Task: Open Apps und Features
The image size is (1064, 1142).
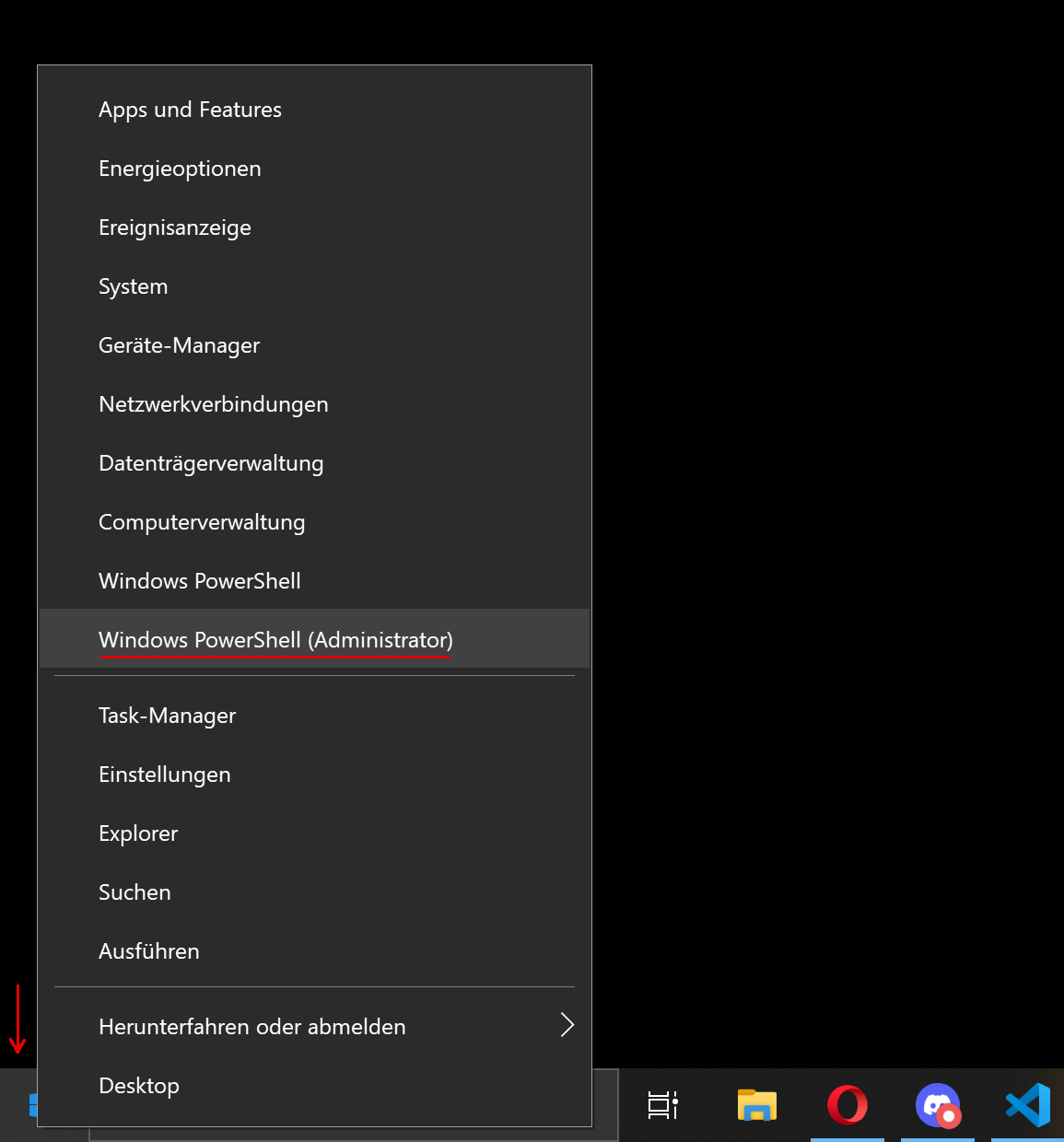Action: tap(314, 110)
